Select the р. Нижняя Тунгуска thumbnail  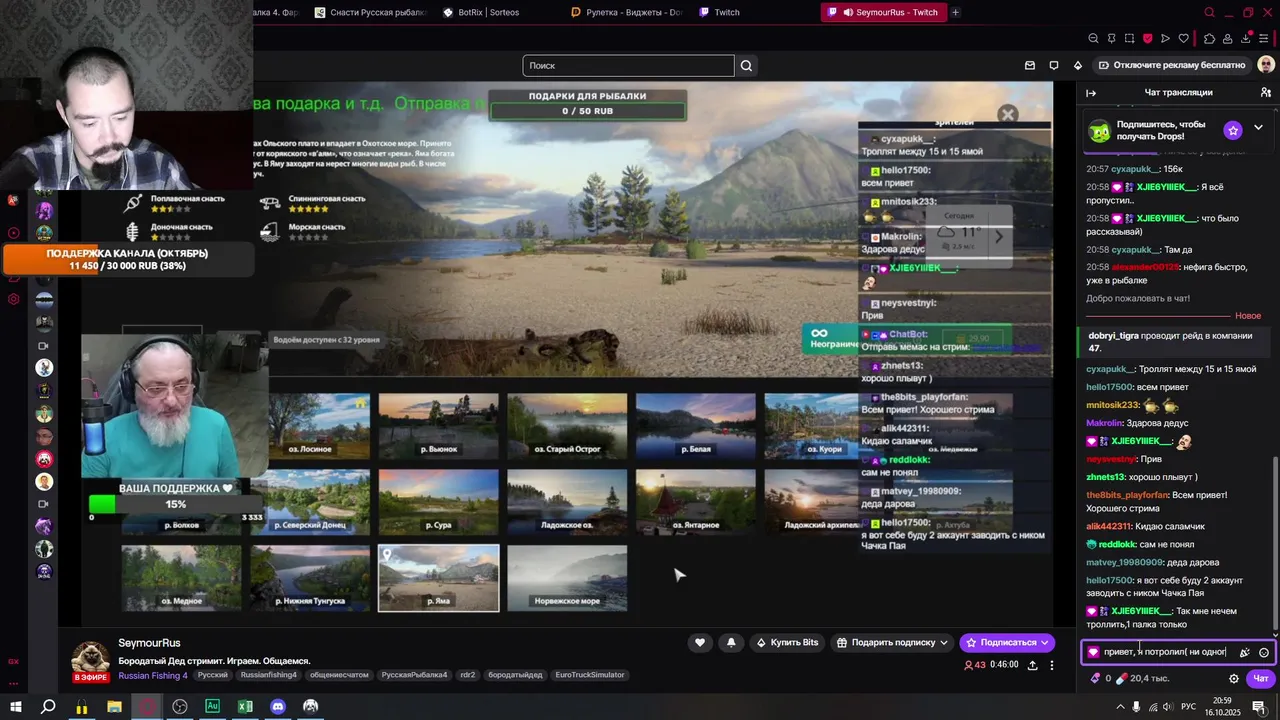(310, 577)
